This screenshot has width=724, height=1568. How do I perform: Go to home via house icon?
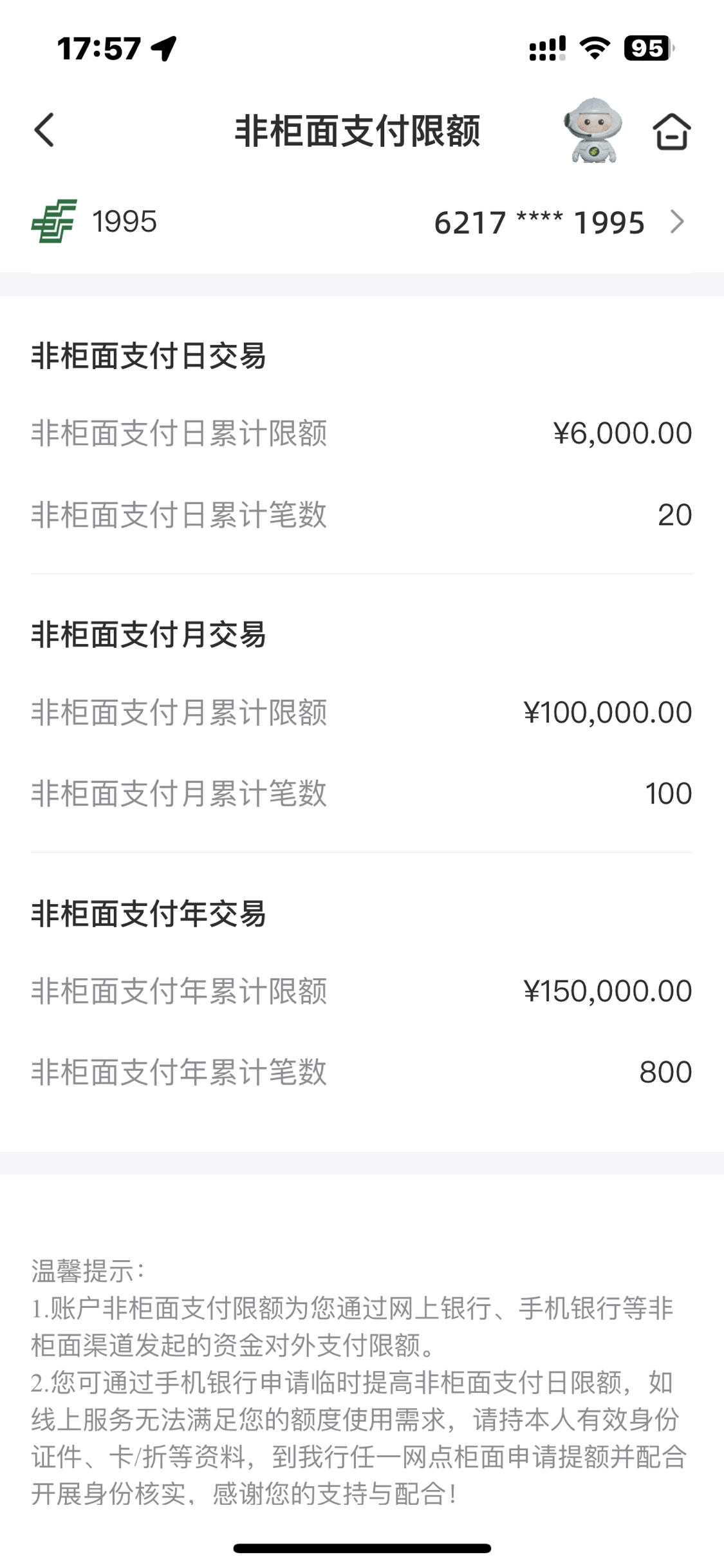point(672,131)
